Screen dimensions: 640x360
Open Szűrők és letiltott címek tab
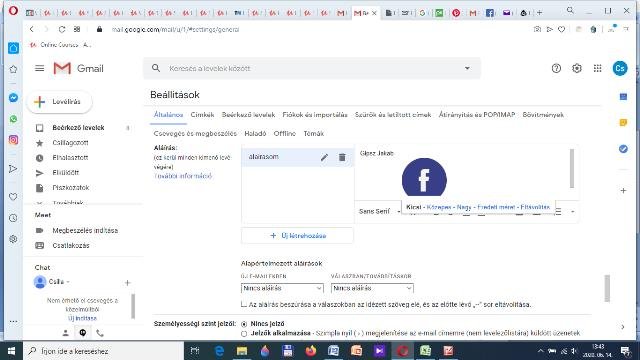tap(393, 115)
